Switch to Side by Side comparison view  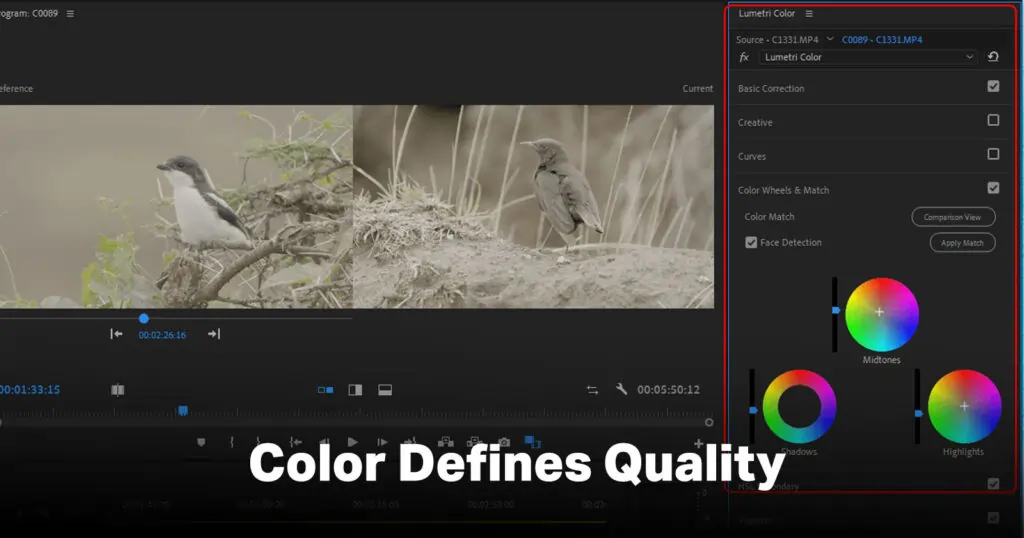point(325,390)
